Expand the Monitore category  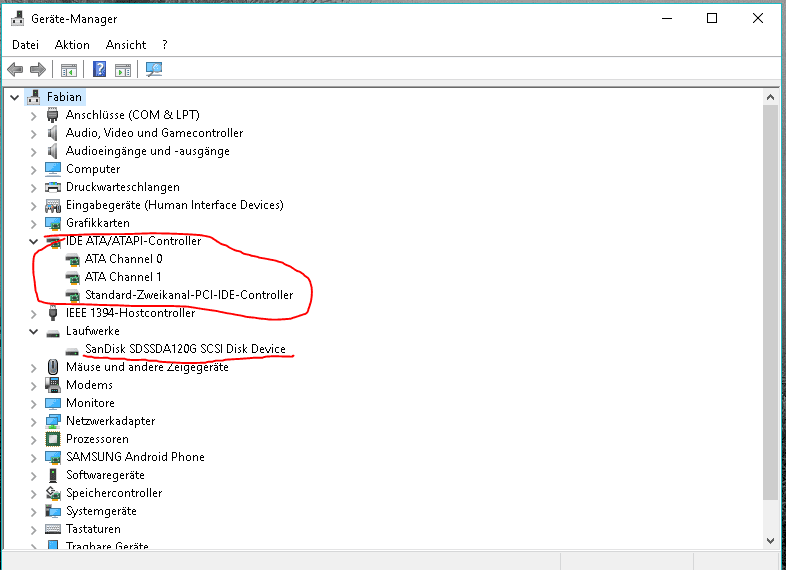34,404
